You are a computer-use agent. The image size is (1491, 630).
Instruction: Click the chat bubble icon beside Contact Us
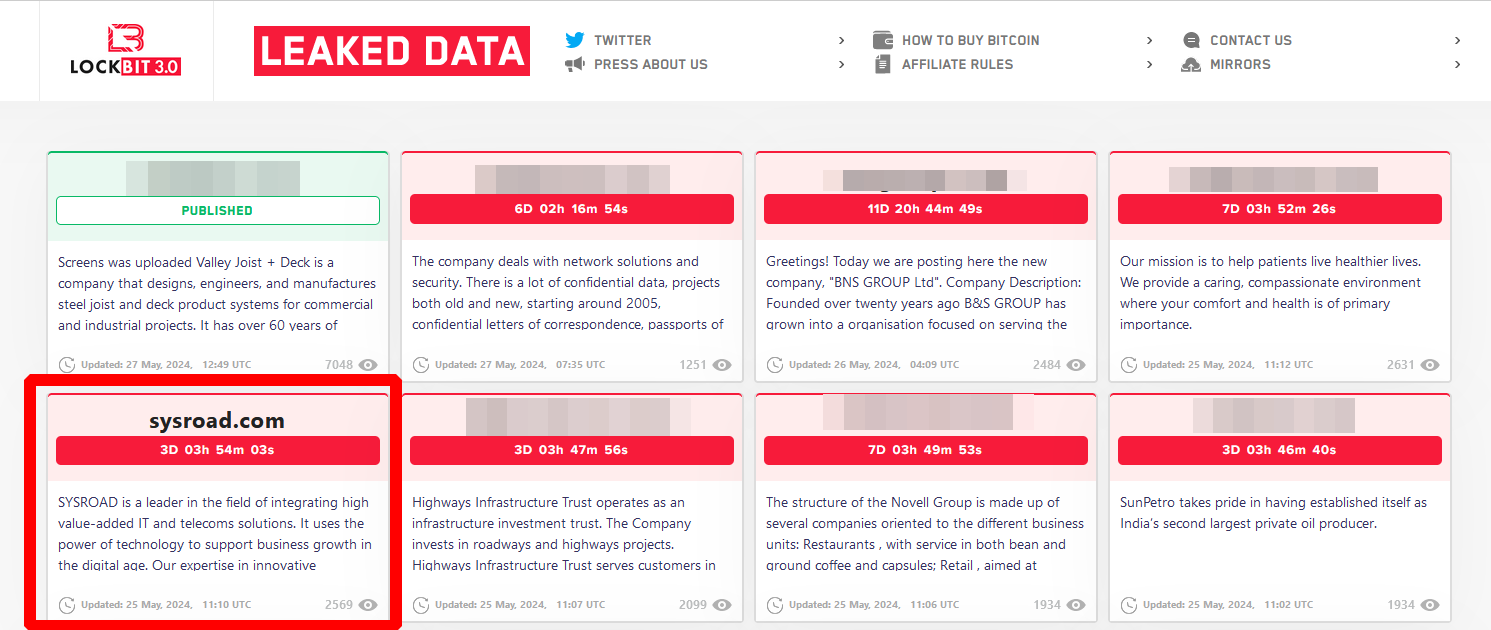(1191, 41)
